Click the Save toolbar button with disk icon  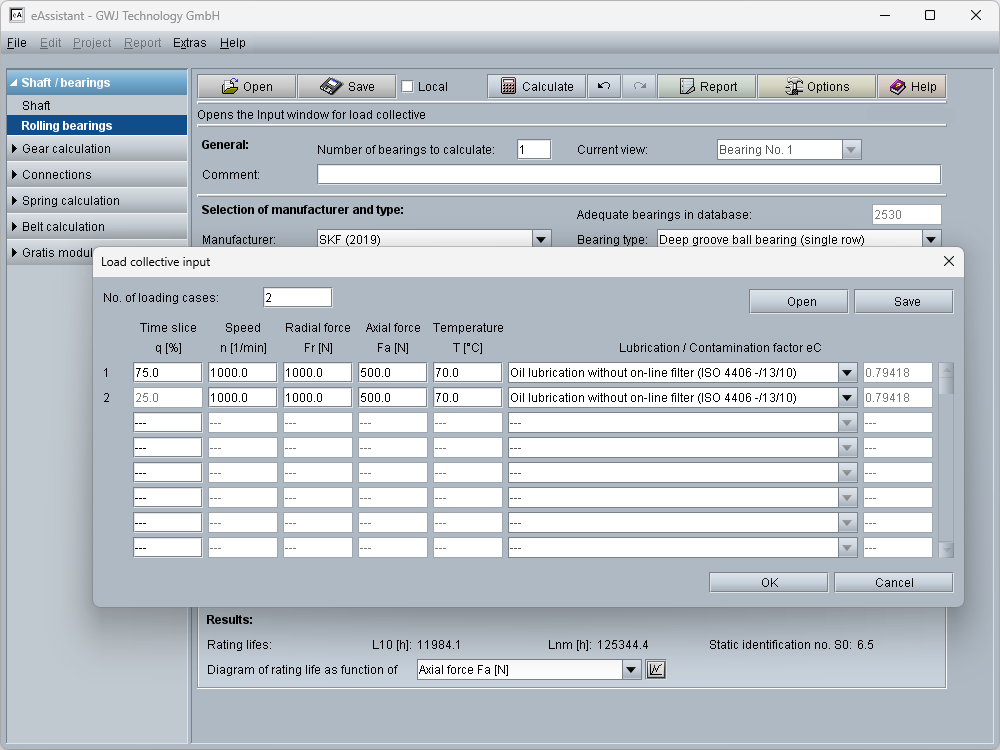coord(346,87)
